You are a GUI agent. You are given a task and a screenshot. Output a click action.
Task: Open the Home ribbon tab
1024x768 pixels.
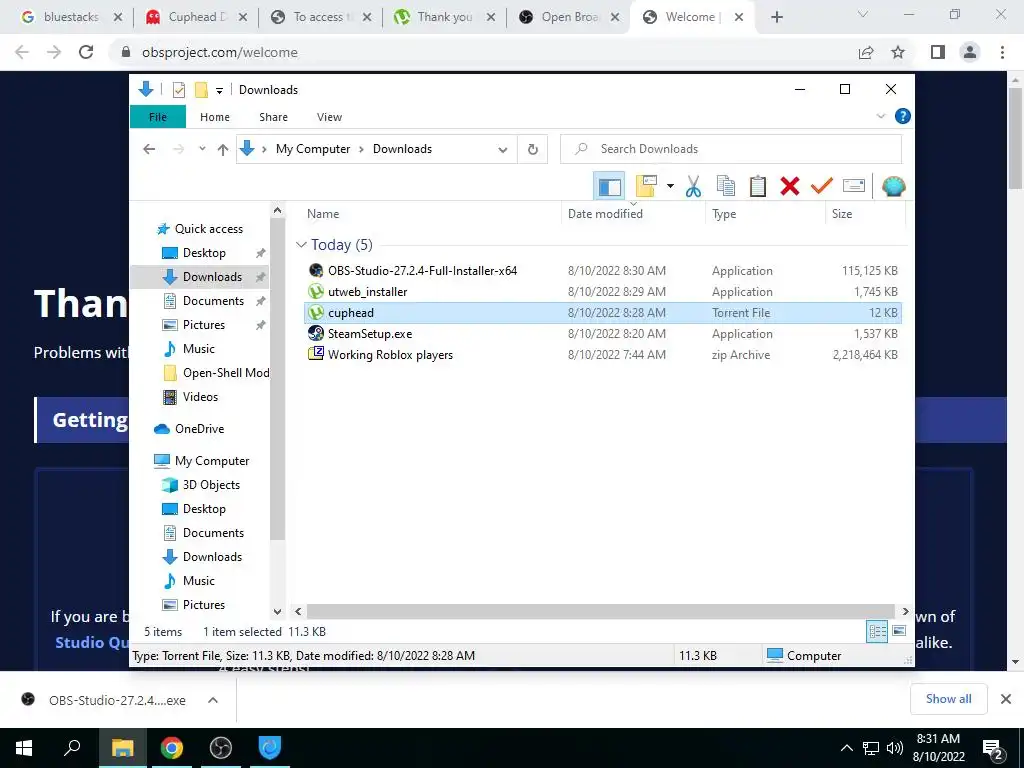[x=215, y=117]
